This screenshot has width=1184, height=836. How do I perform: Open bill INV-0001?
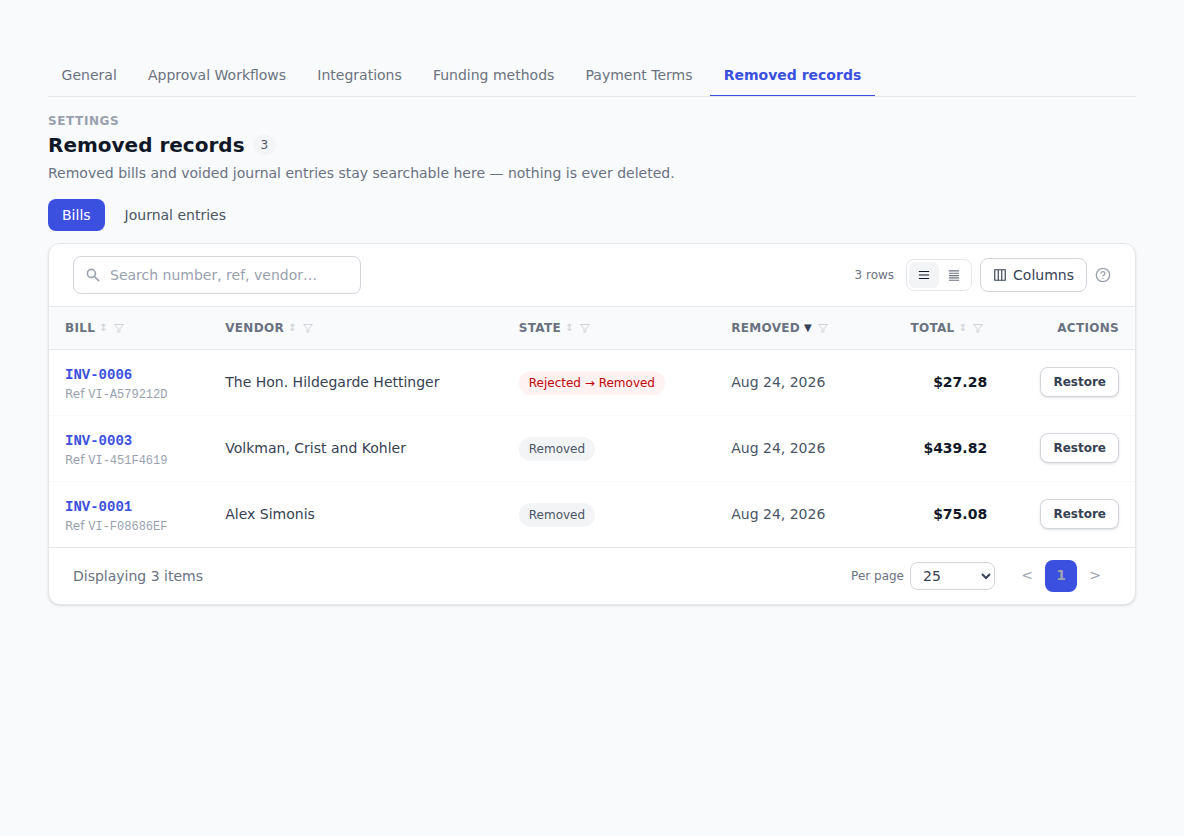tap(98, 506)
